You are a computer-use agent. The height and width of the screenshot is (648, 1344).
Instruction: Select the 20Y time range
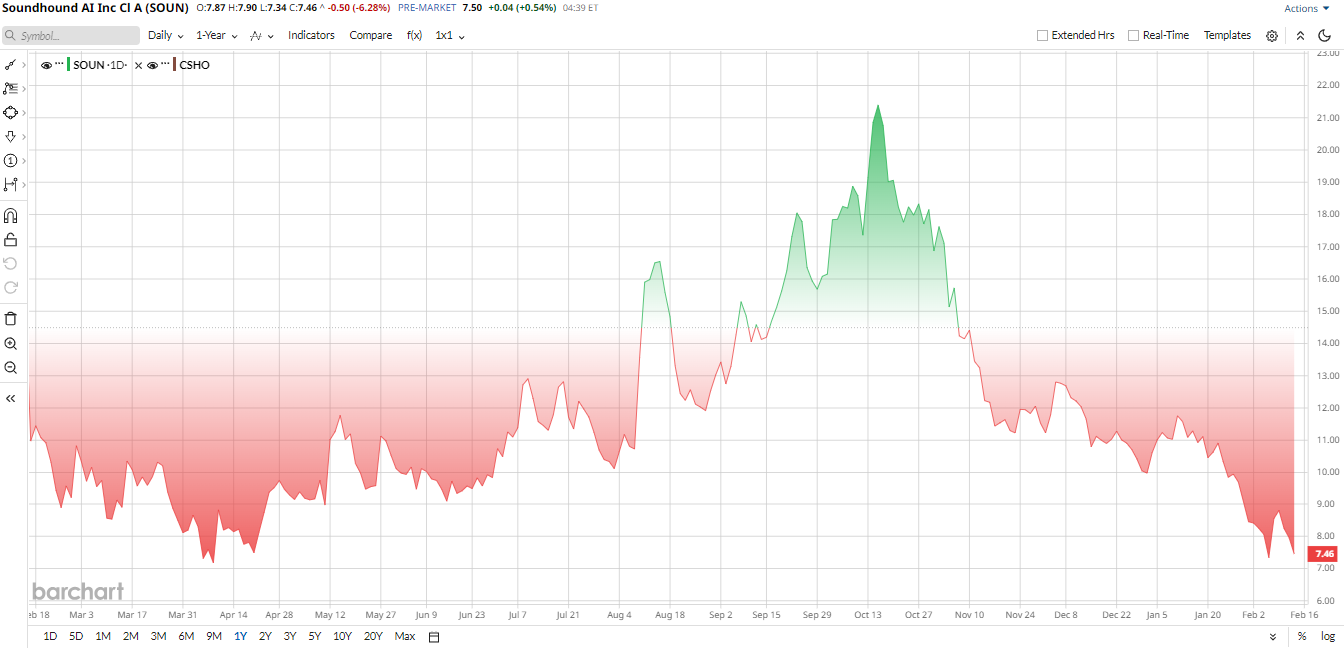pos(373,636)
